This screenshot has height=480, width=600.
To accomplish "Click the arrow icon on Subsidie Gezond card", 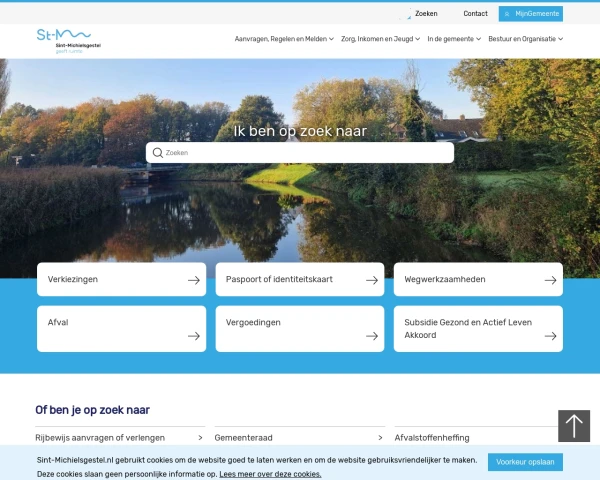I will (550, 336).
